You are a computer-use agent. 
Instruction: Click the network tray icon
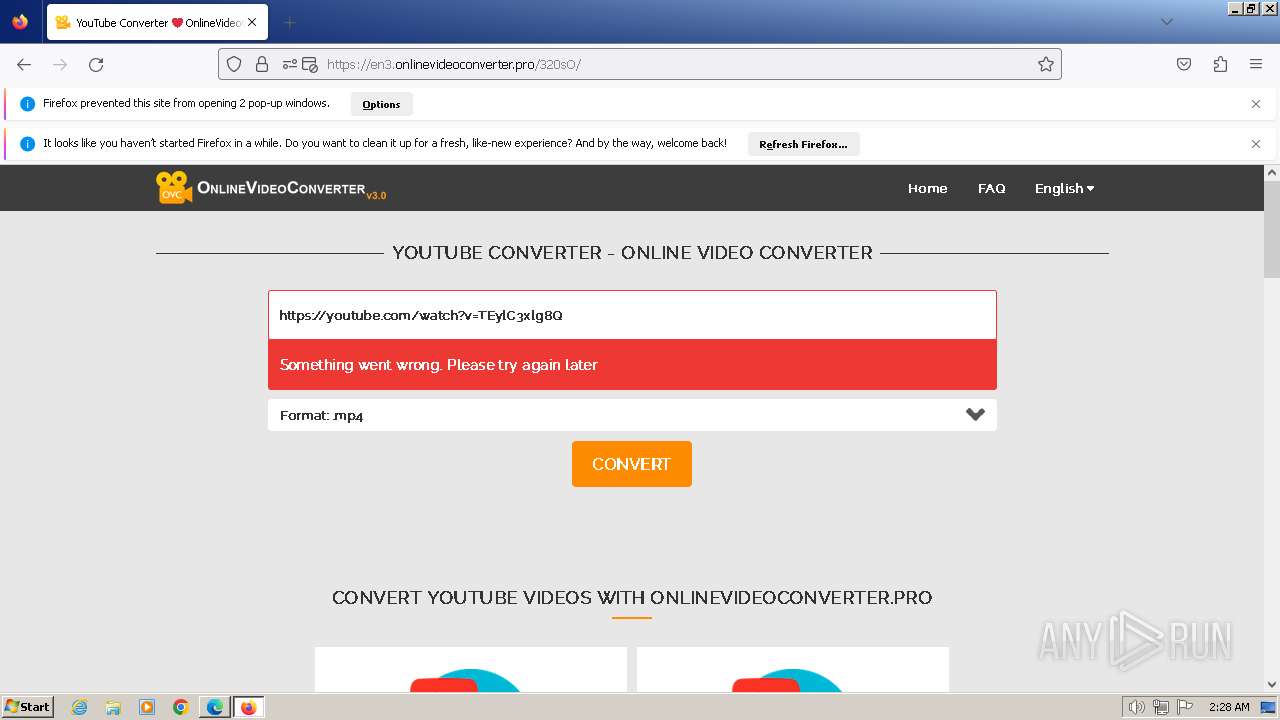[x=1161, y=707]
